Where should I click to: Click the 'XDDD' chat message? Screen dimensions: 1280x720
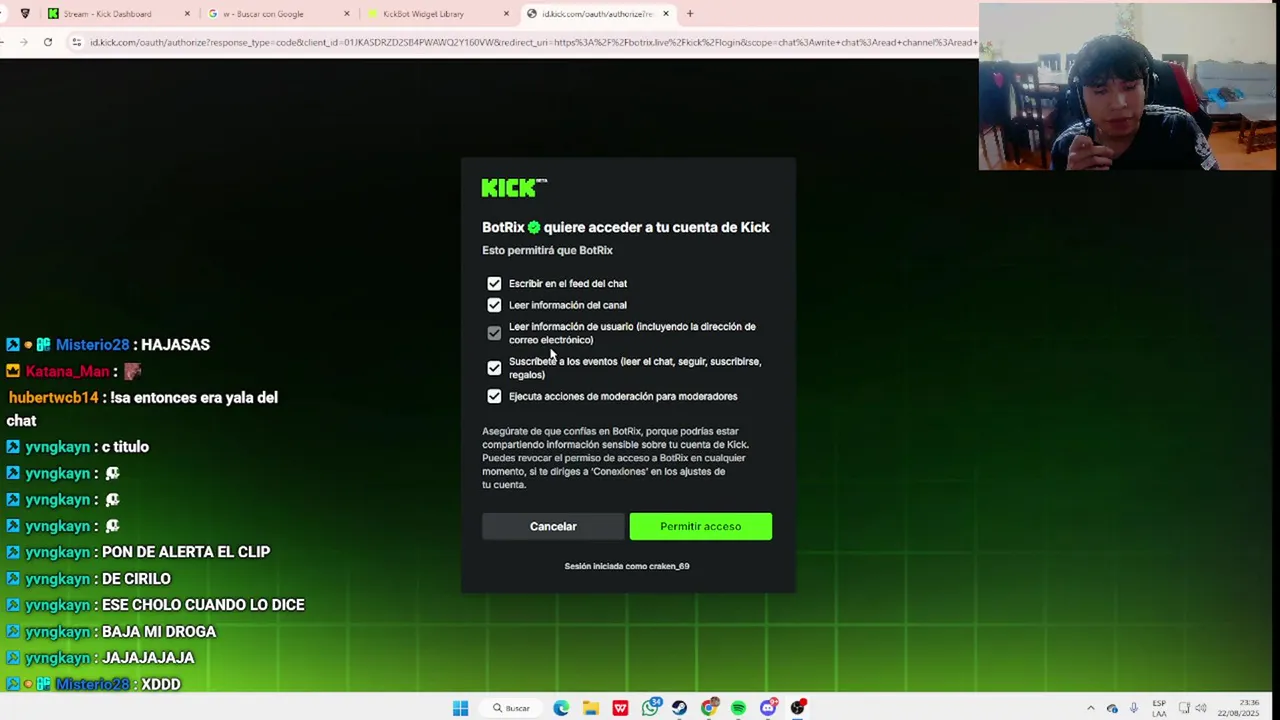[x=160, y=685]
